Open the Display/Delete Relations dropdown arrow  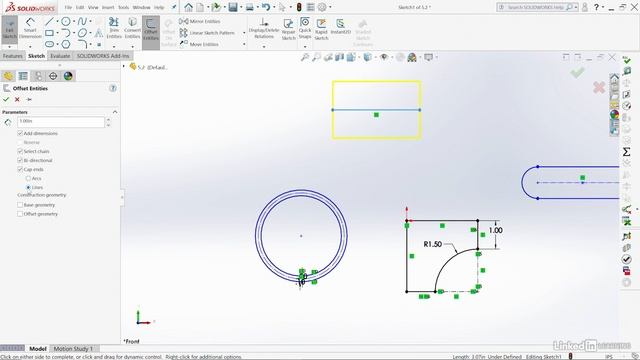[x=264, y=47]
